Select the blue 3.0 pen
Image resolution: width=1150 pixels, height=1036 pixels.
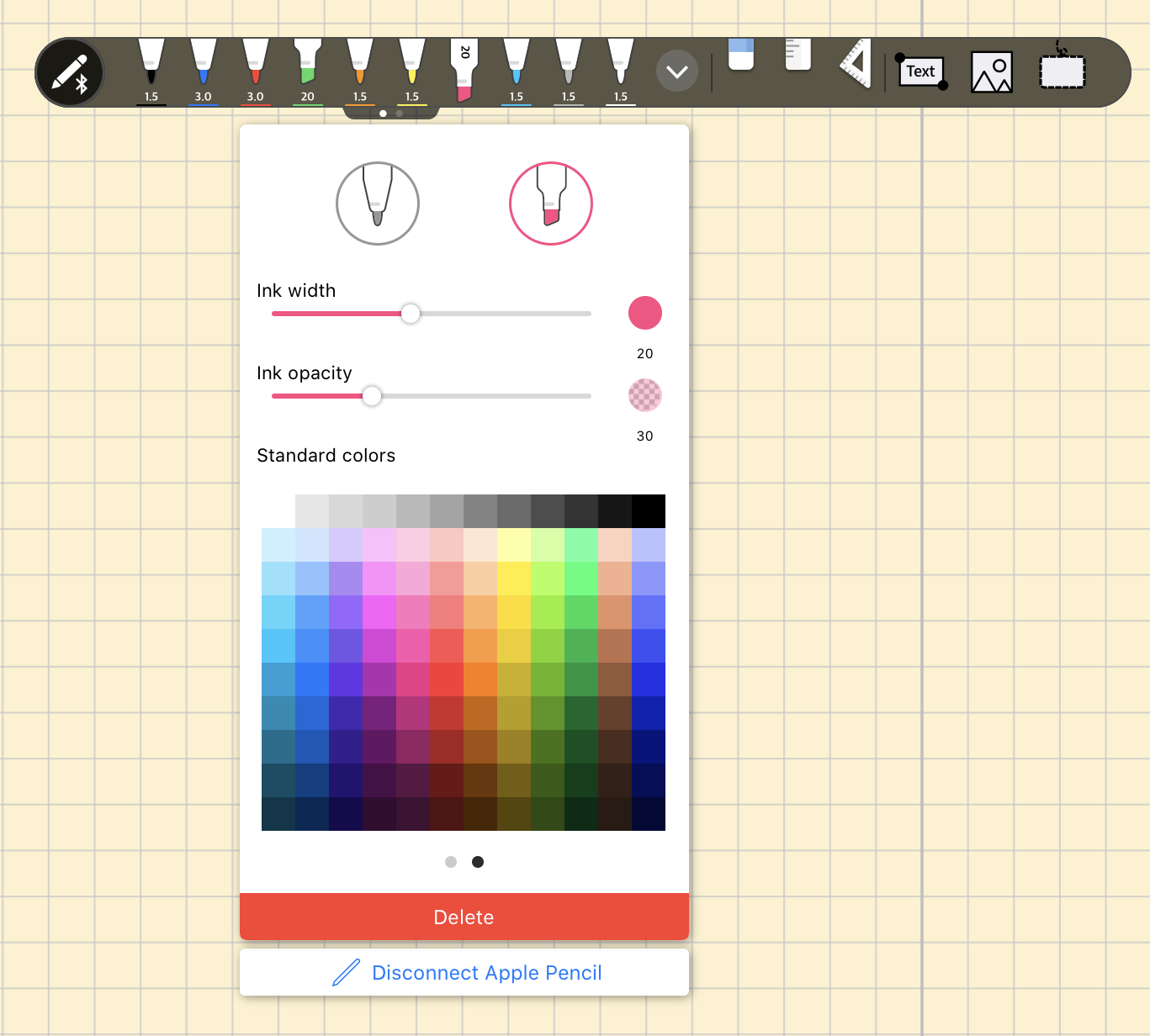coord(204,71)
